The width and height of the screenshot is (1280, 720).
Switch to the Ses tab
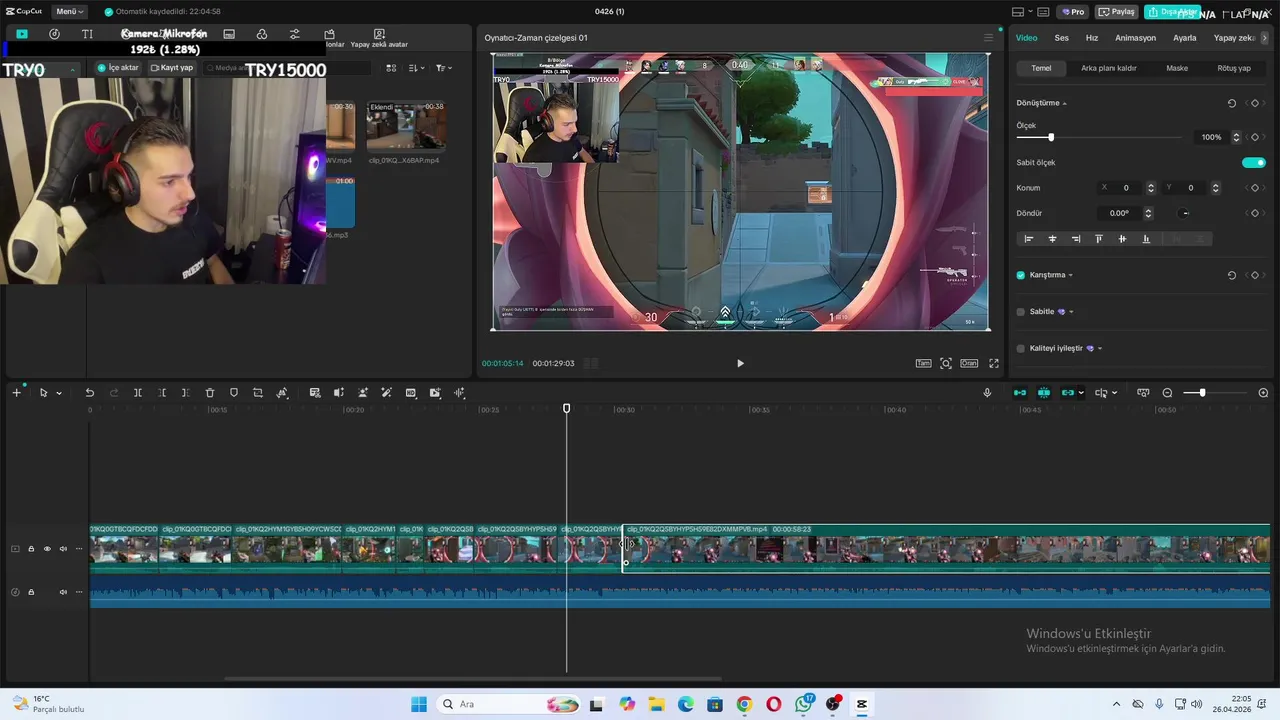click(1061, 38)
